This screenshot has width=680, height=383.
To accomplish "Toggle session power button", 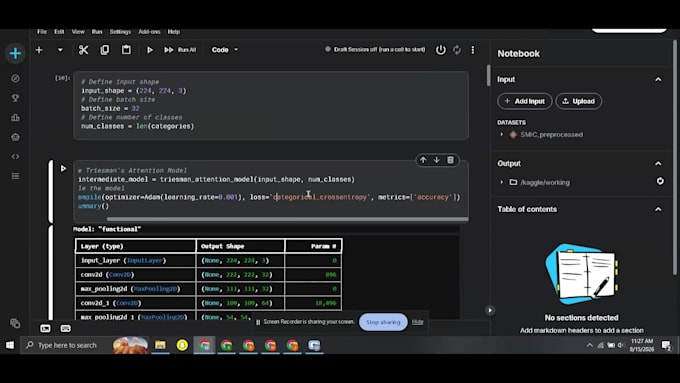I will tap(441, 50).
